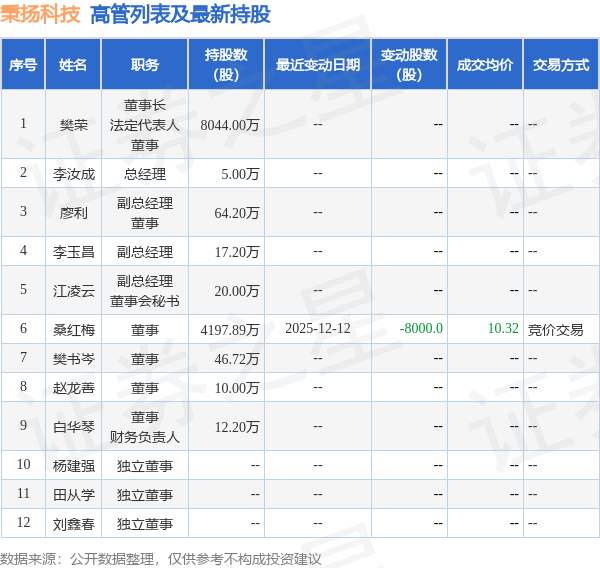
Task: Click the 数据来源 disclaimer text at bottom
Action: coord(161,558)
